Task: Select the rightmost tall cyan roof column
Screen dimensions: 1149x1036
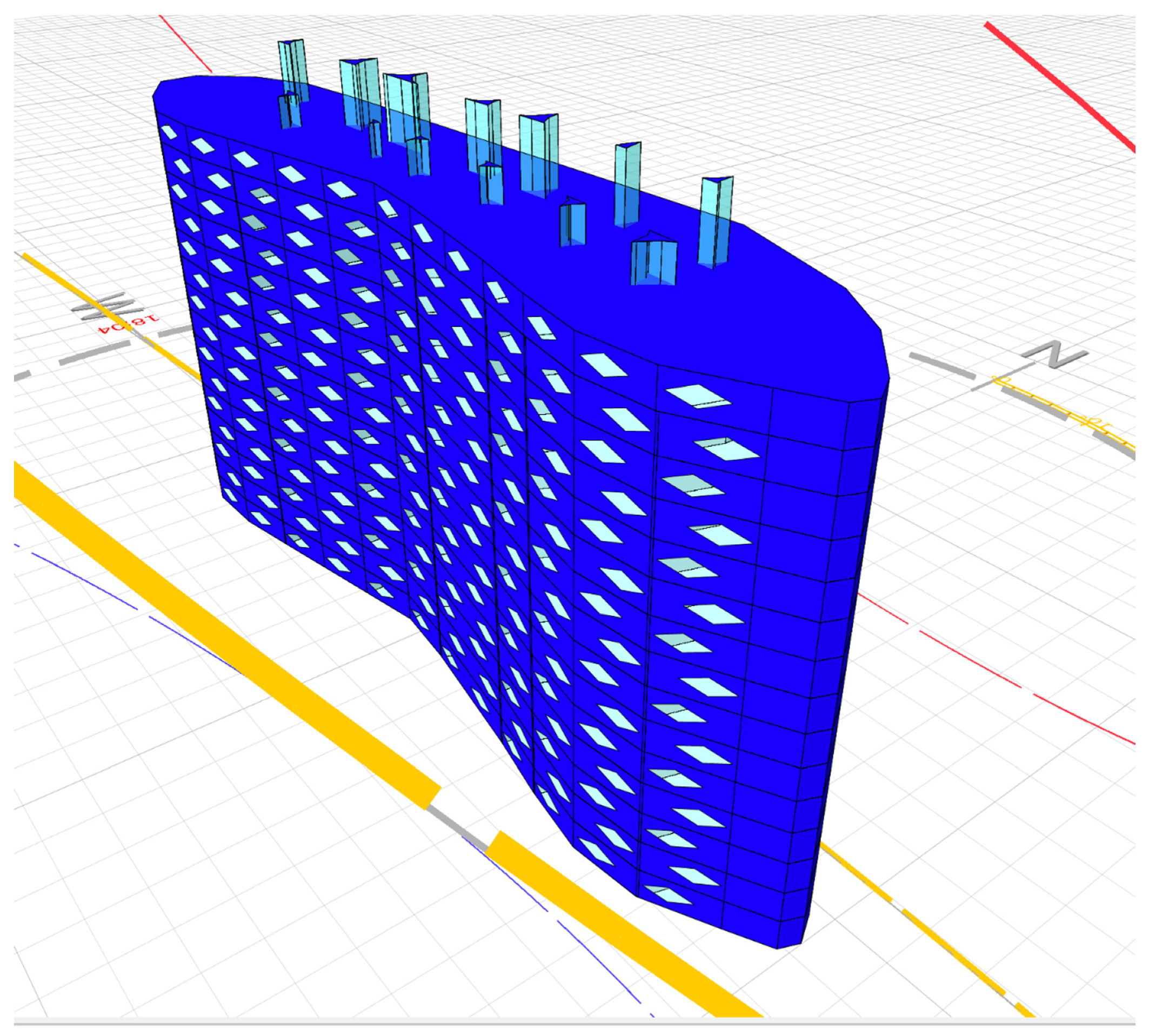Action: click(715, 221)
